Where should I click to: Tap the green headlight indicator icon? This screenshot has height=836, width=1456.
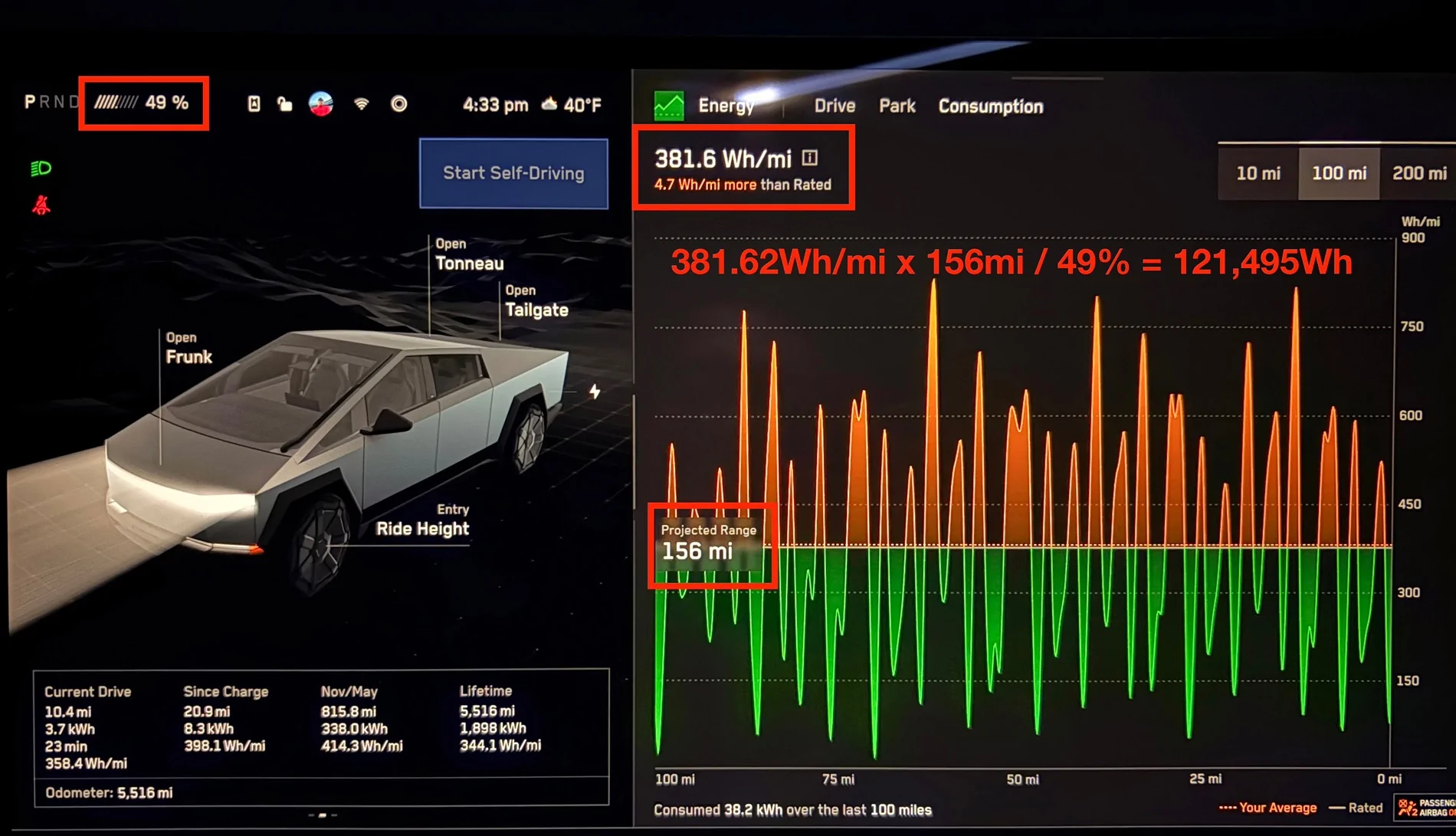point(41,169)
